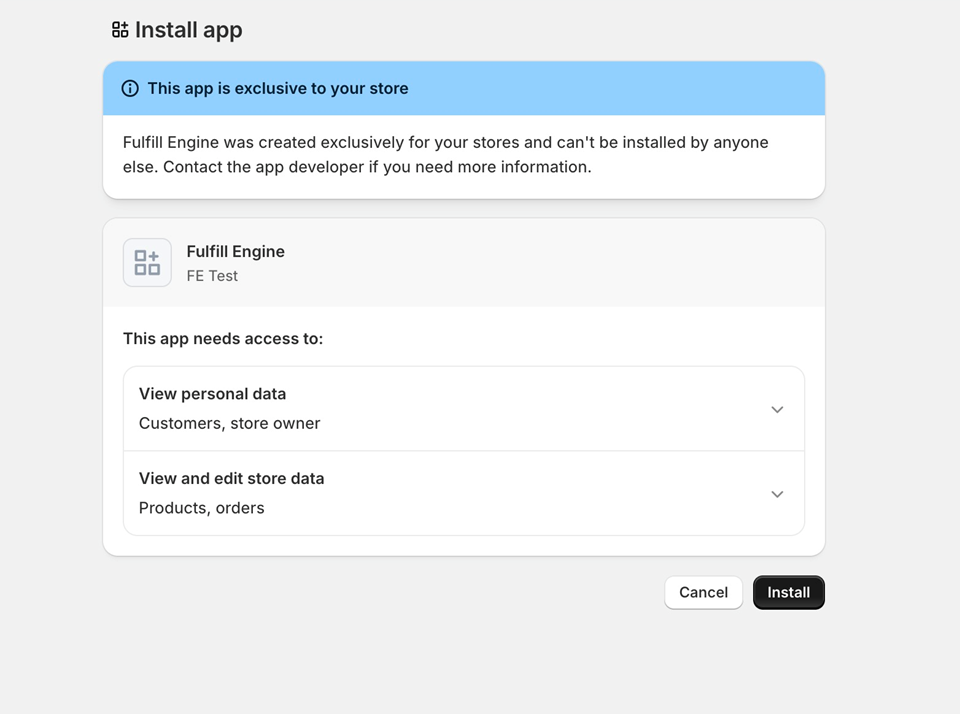Select the Fulfill Engine app name
Image resolution: width=960 pixels, height=714 pixels.
tap(235, 251)
